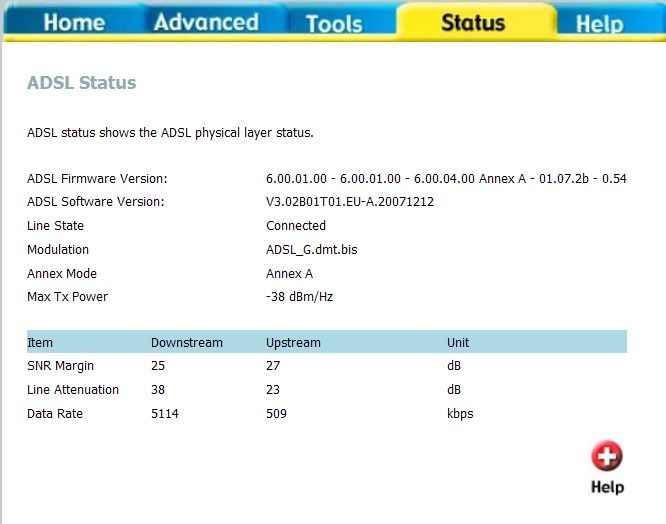The height and width of the screenshot is (524, 666).
Task: Click the SNR Margin row label
Action: click(60, 366)
